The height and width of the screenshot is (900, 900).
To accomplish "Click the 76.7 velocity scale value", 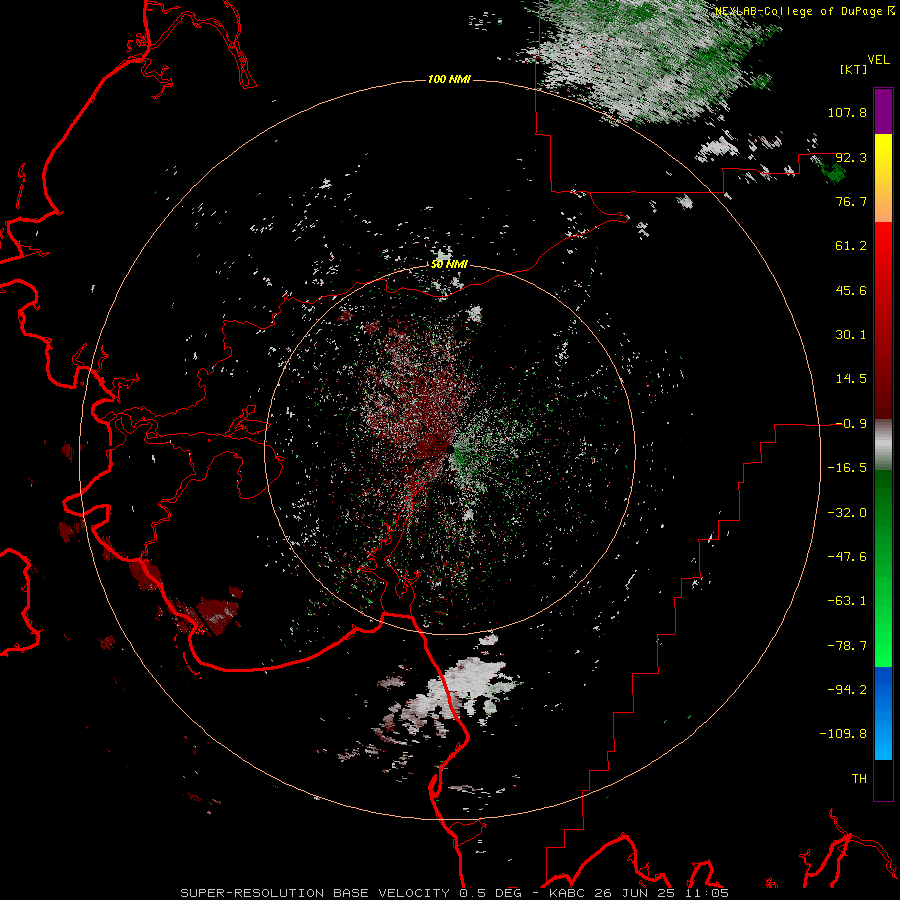I will click(851, 201).
